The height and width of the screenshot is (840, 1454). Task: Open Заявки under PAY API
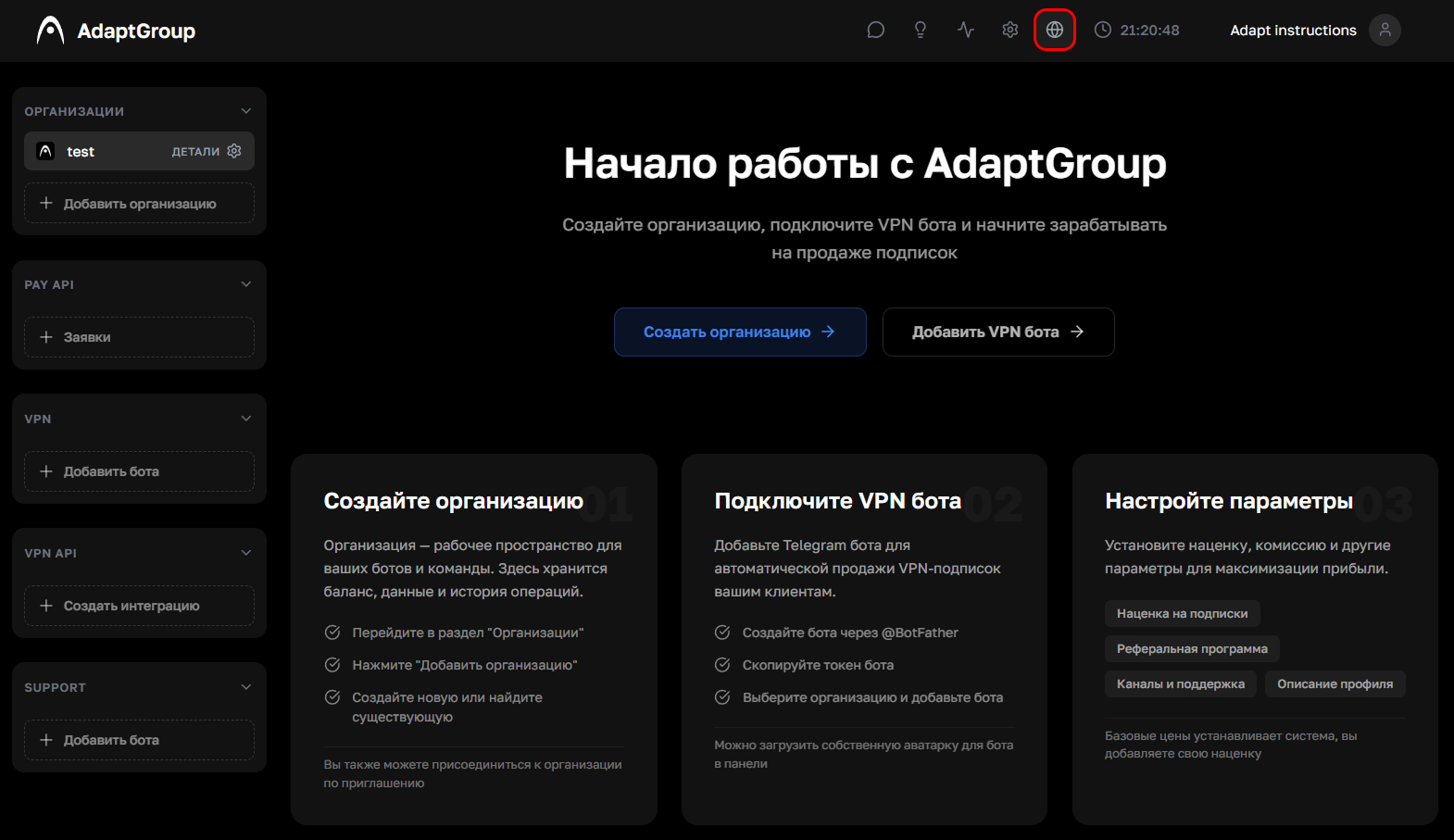(x=139, y=337)
